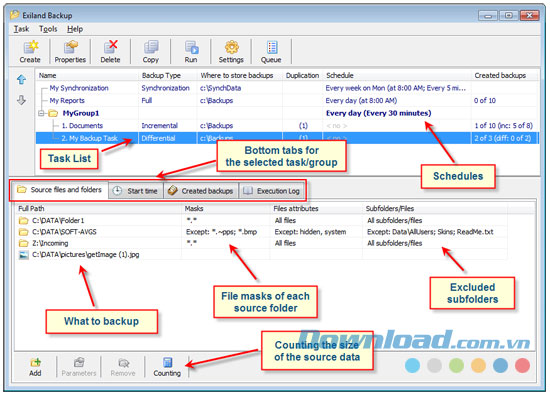Click the Exiland Backup title bar icon
Image resolution: width=550 pixels, height=397 pixels.
point(14,15)
